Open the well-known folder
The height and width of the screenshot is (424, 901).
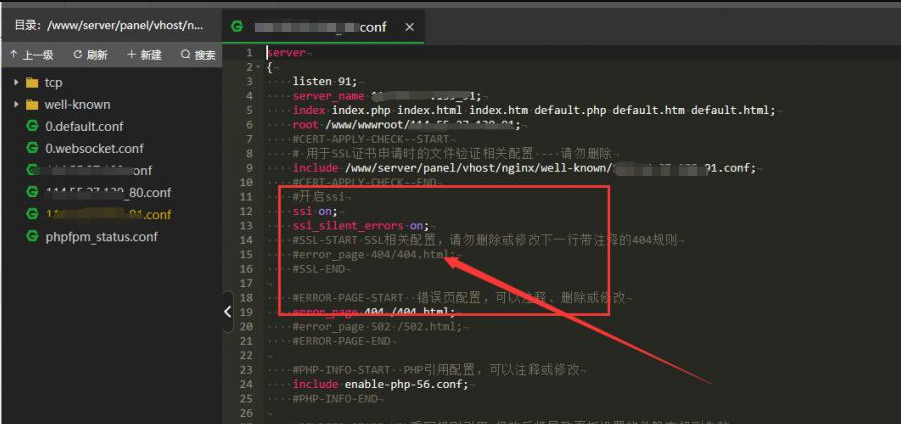click(77, 105)
